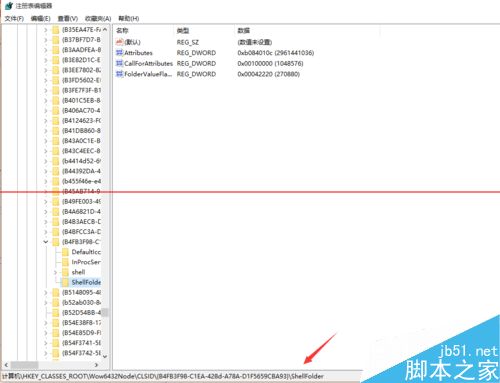
Task: Click the tree pane scroll-right arrow
Action: (x=97, y=365)
